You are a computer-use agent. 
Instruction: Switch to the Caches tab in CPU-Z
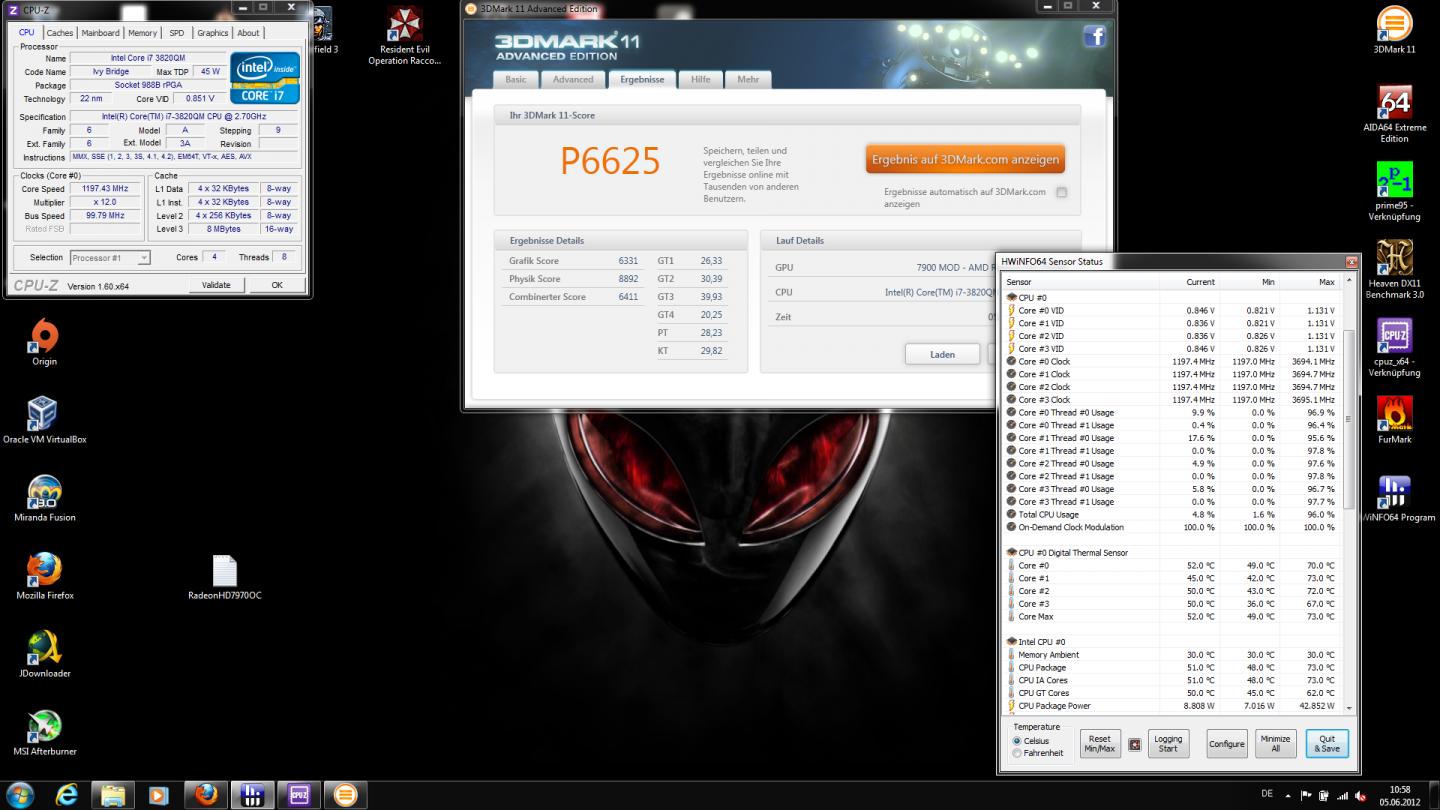(60, 33)
